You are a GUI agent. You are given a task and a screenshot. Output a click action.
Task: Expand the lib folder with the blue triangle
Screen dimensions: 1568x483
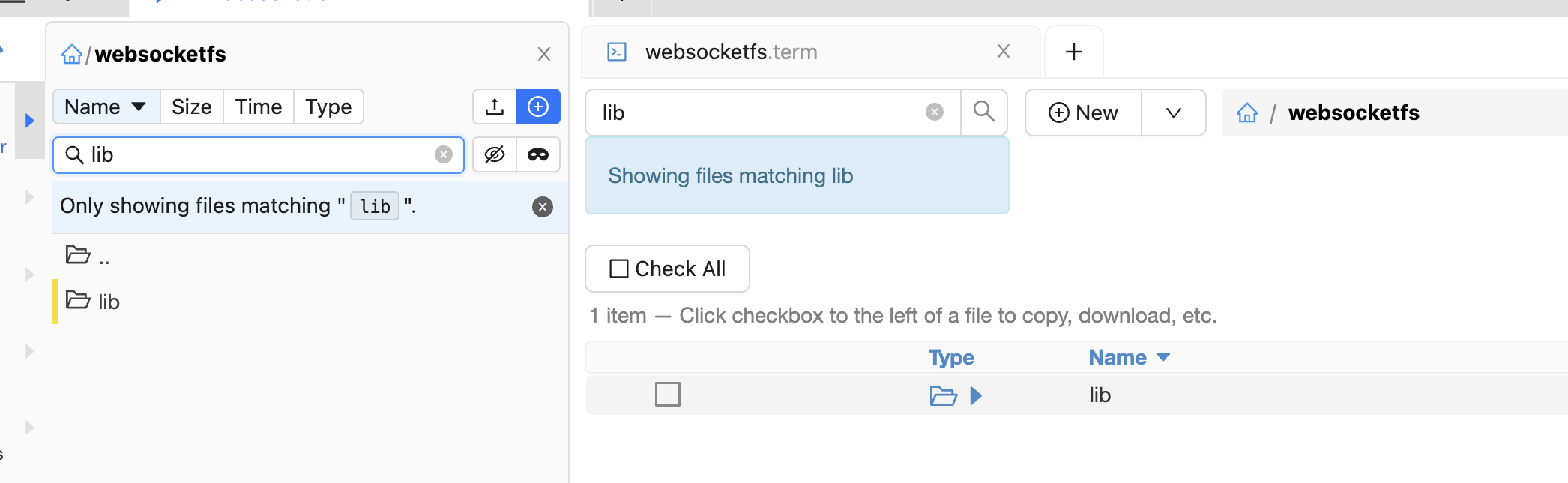pyautogui.click(x=977, y=394)
